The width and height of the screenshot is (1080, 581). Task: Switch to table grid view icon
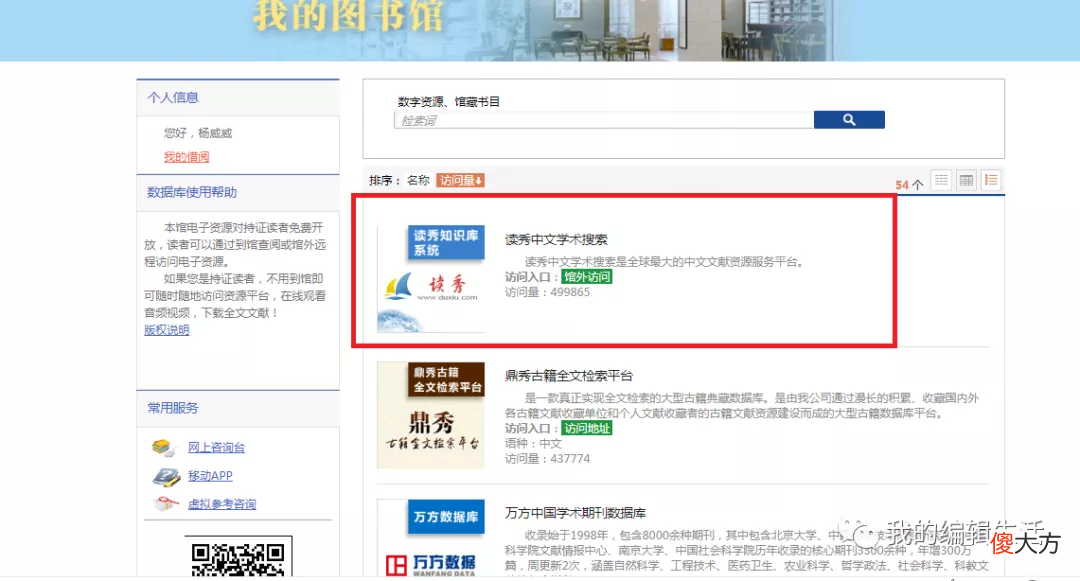[x=966, y=180]
